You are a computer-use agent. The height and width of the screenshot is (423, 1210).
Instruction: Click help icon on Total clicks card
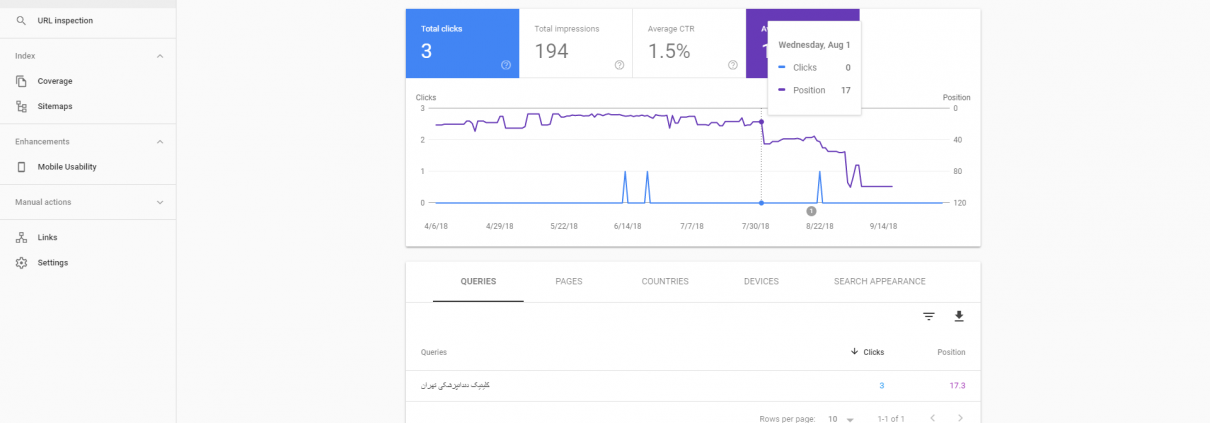pos(506,65)
